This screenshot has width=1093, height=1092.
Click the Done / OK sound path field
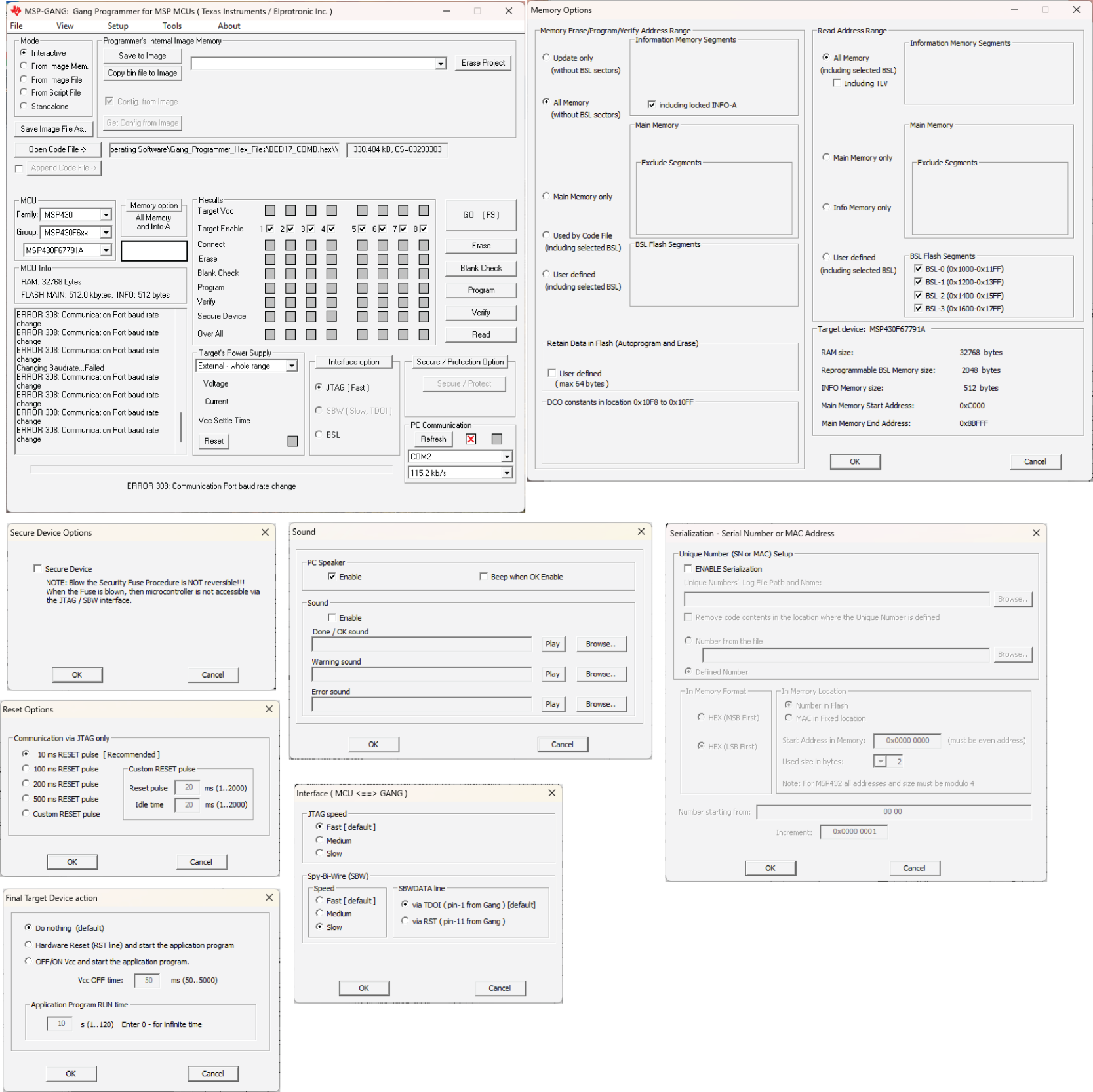coord(422,644)
